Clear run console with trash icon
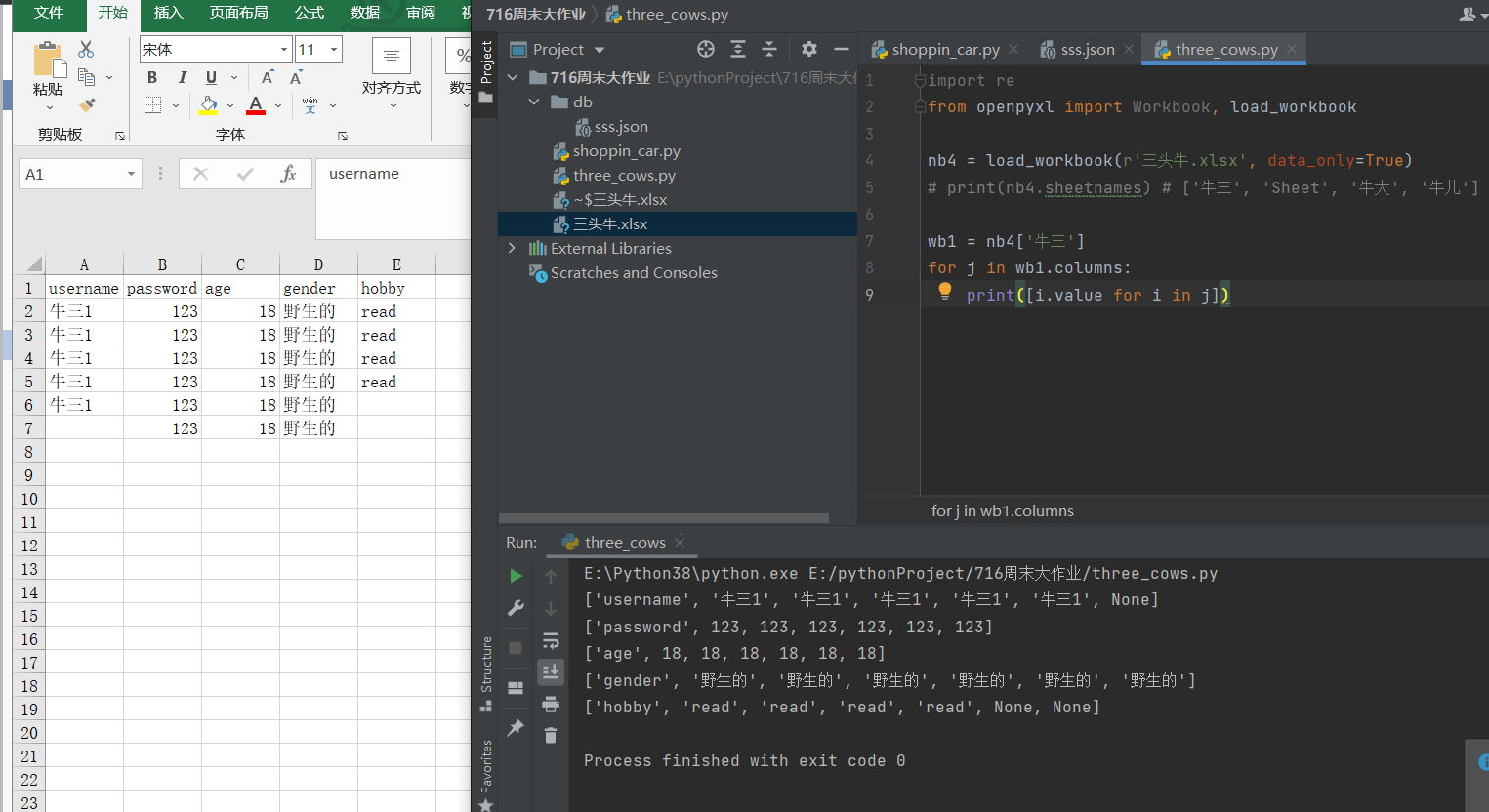The image size is (1489, 812). (551, 735)
